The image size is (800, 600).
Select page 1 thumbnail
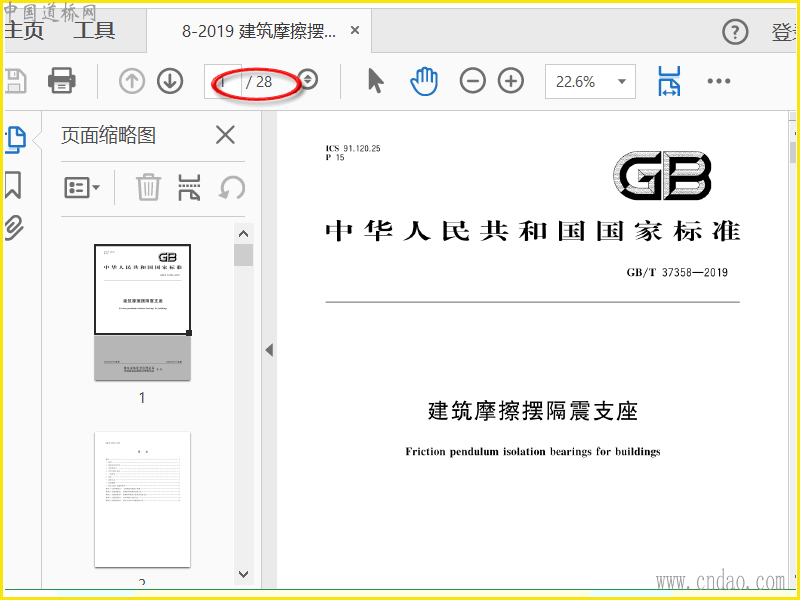[x=142, y=312]
